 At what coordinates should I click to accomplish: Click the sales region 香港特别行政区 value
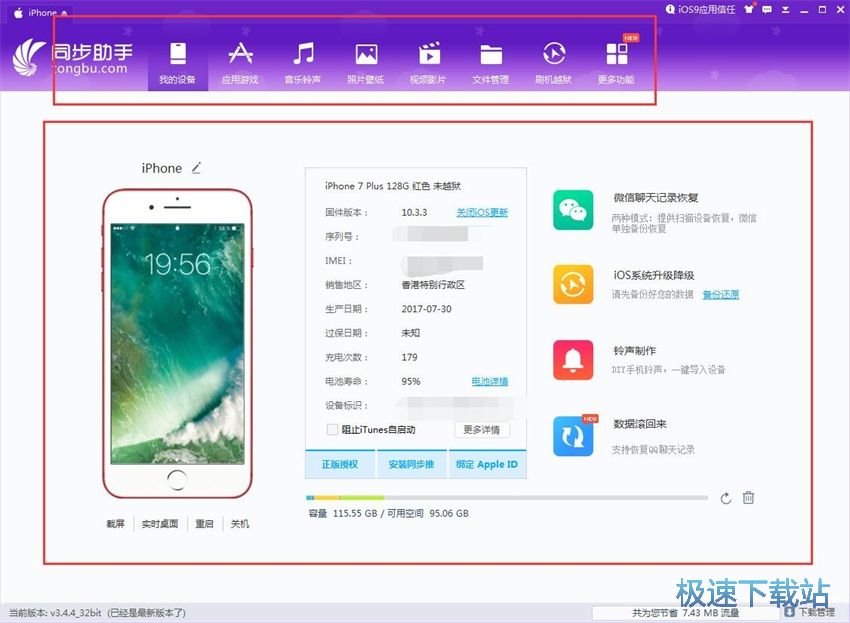pyautogui.click(x=433, y=285)
